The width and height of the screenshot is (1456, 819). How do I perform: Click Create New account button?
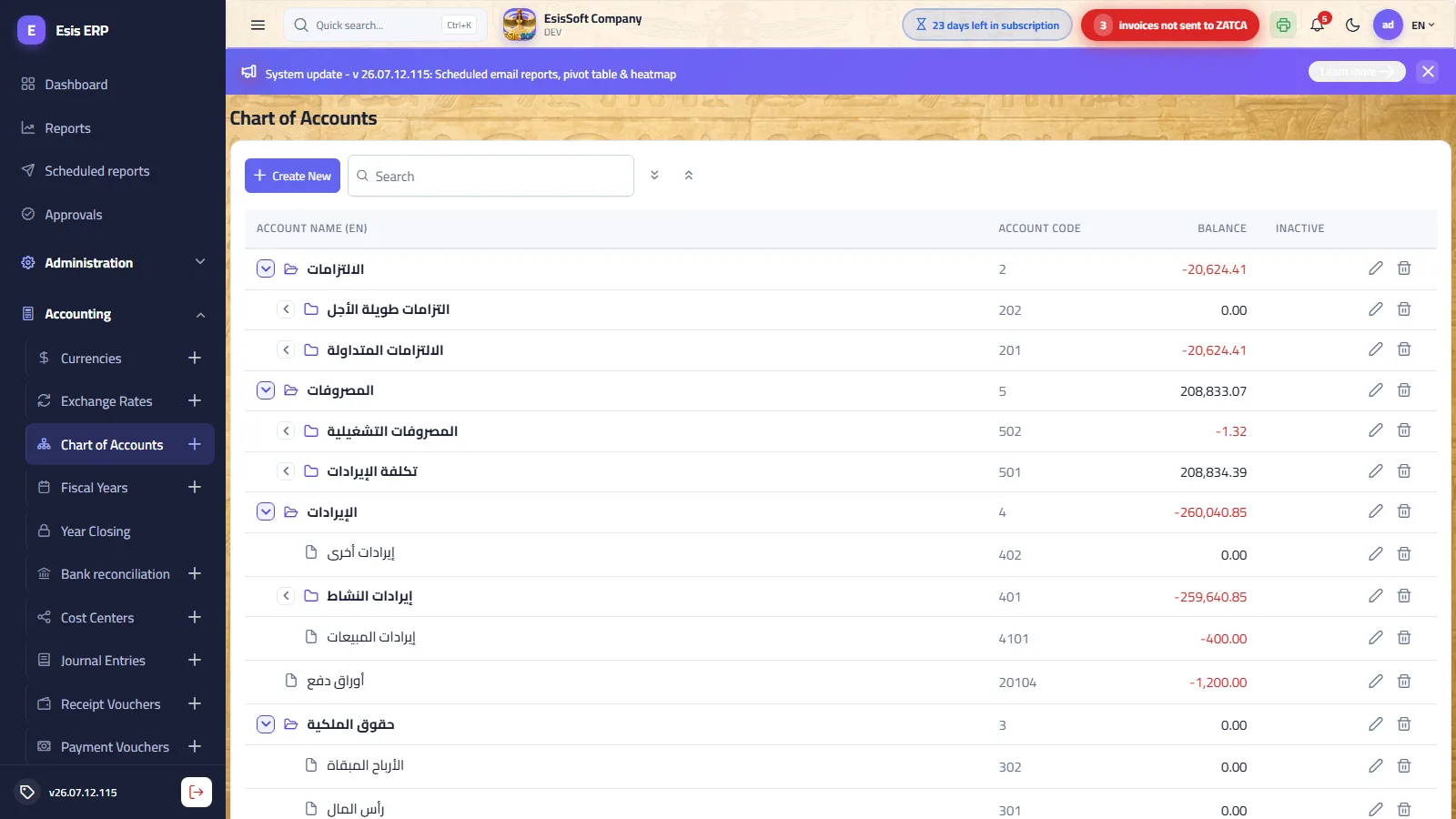[292, 176]
